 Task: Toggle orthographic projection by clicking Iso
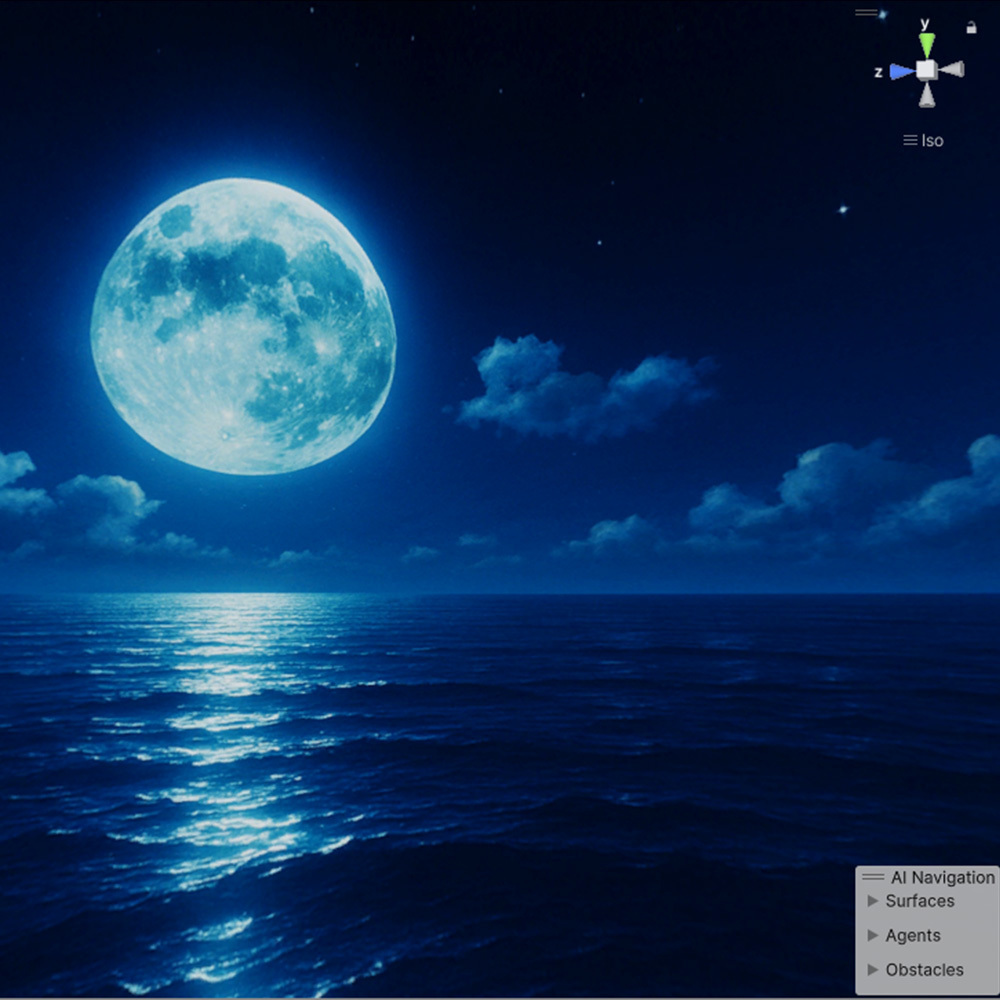[932, 140]
